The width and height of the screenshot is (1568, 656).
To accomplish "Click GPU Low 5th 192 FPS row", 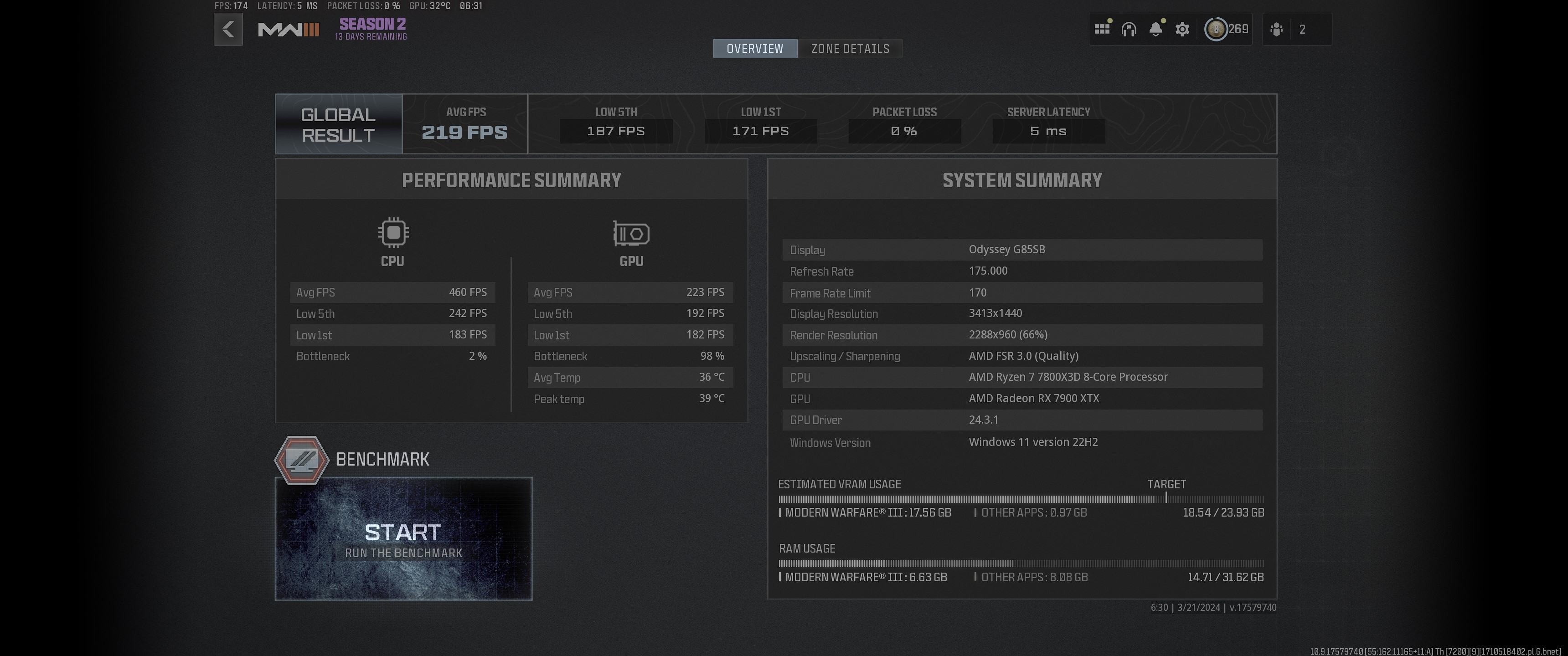I will point(630,314).
